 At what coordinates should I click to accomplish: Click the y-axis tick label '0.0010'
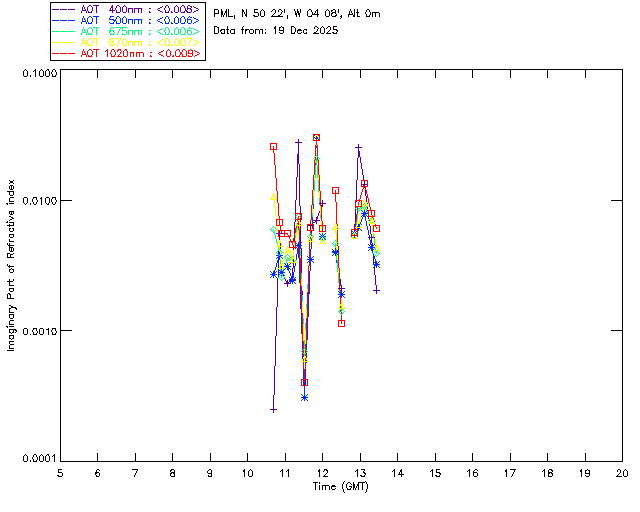pos(39,331)
